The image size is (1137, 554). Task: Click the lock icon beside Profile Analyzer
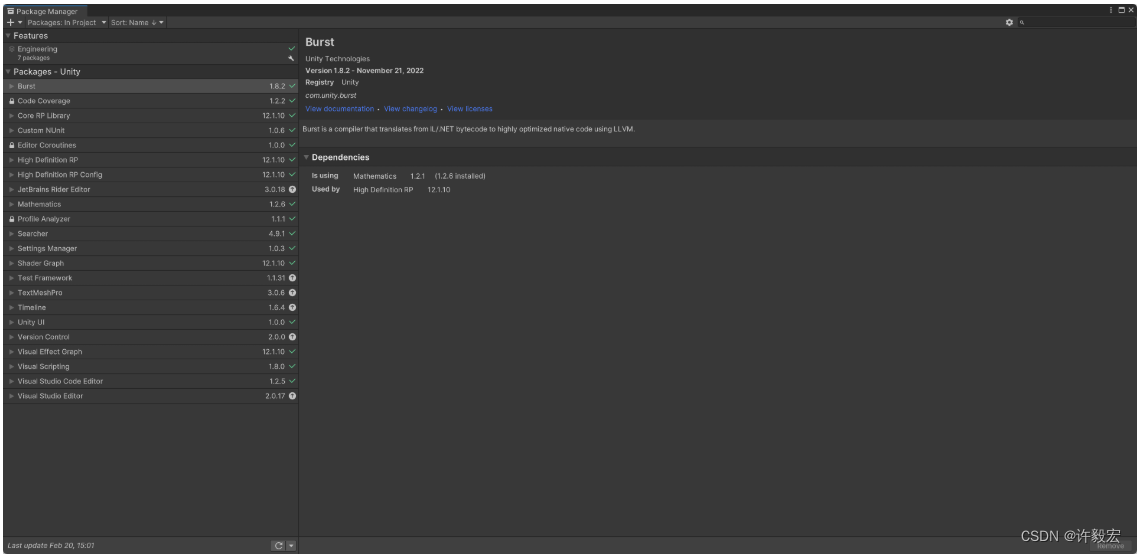12,219
